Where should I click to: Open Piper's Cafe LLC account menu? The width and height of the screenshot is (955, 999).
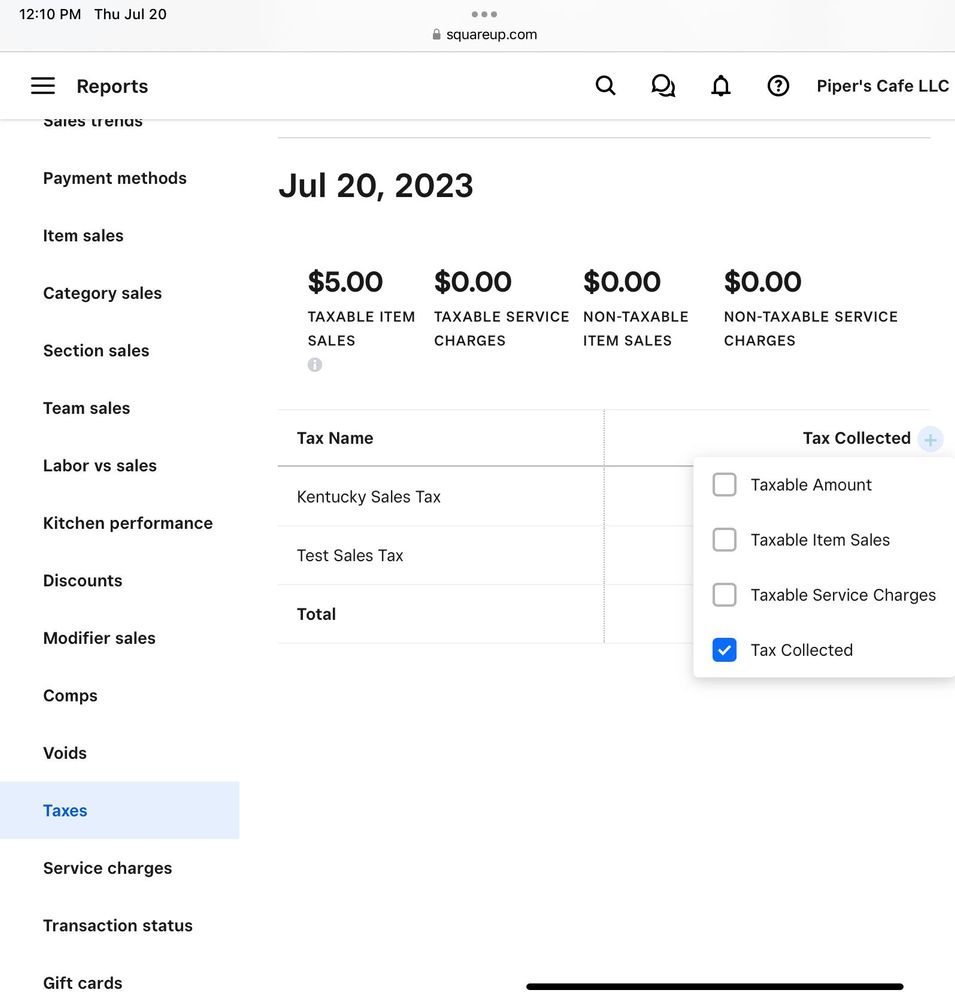pyautogui.click(x=882, y=86)
